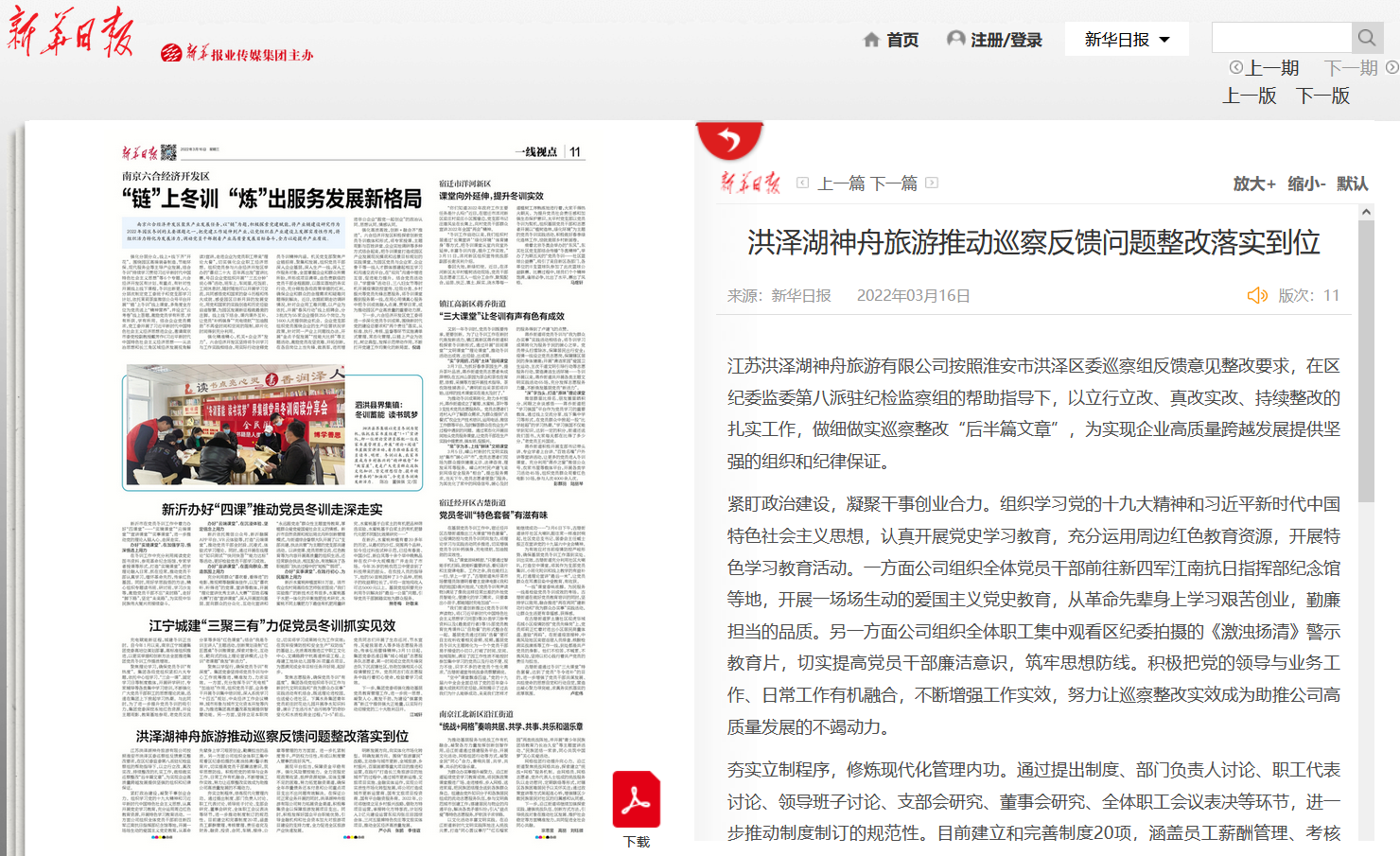Click the 一线视点 11 page header
The image size is (1400, 856).
point(549,151)
